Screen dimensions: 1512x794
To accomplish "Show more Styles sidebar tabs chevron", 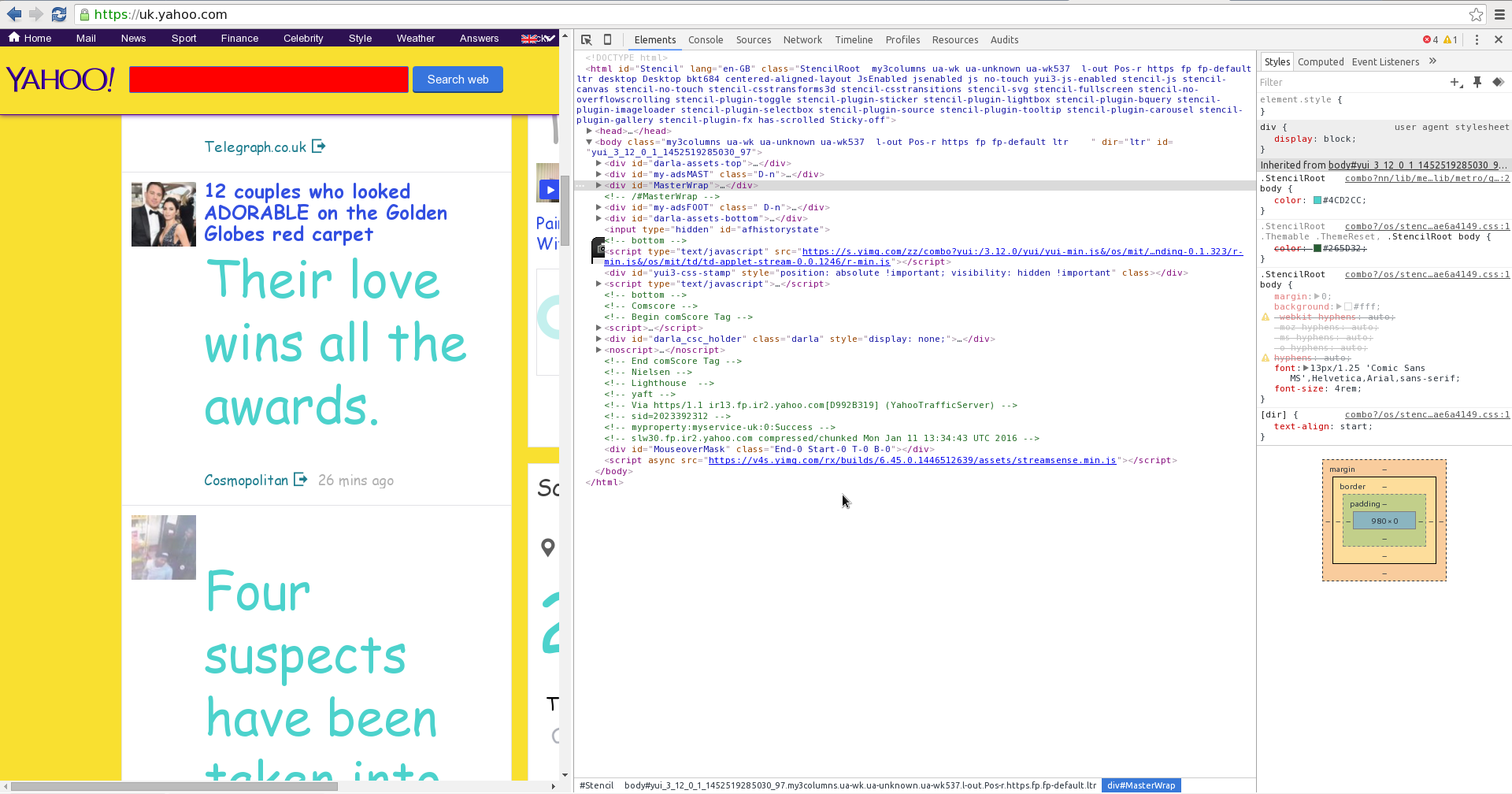I will coord(1432,61).
